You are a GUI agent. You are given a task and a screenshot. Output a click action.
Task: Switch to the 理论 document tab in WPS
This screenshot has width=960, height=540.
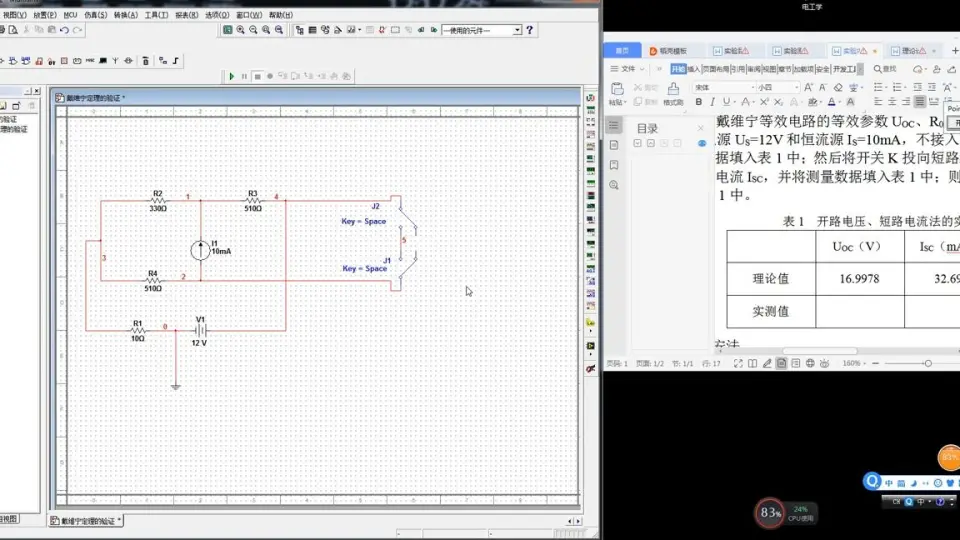tap(913, 51)
